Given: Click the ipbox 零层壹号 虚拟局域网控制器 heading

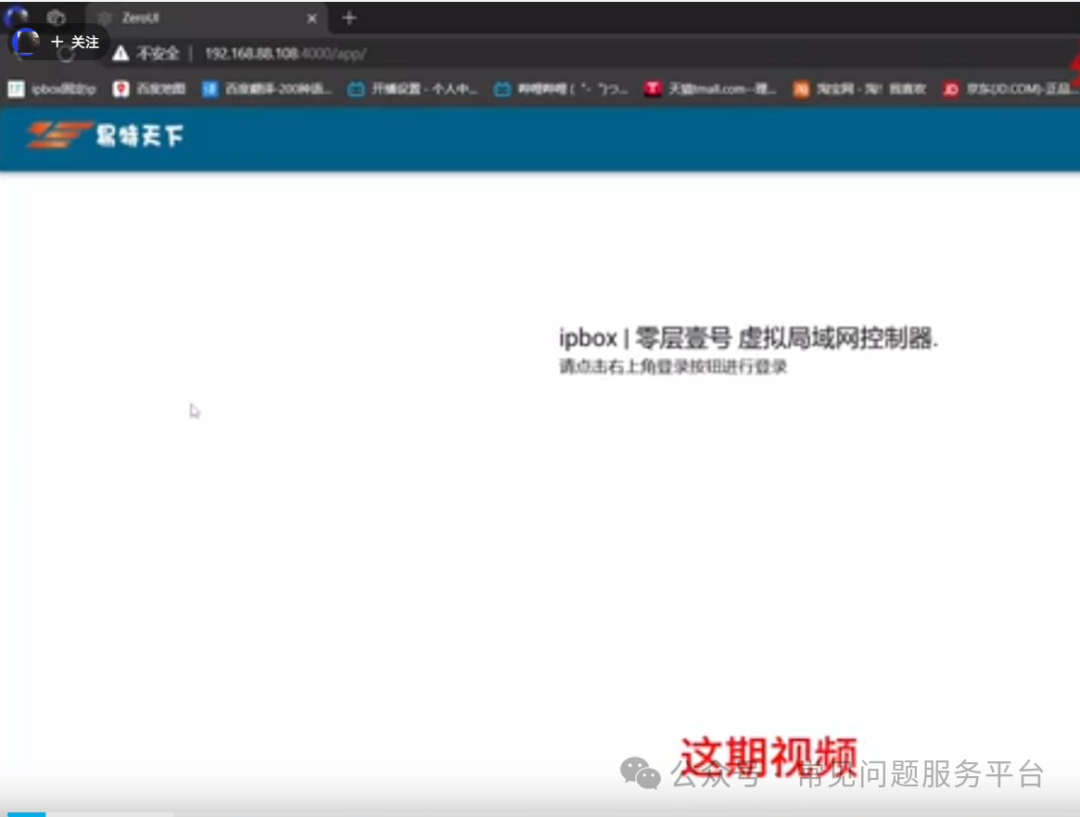Looking at the screenshot, I should click(748, 338).
